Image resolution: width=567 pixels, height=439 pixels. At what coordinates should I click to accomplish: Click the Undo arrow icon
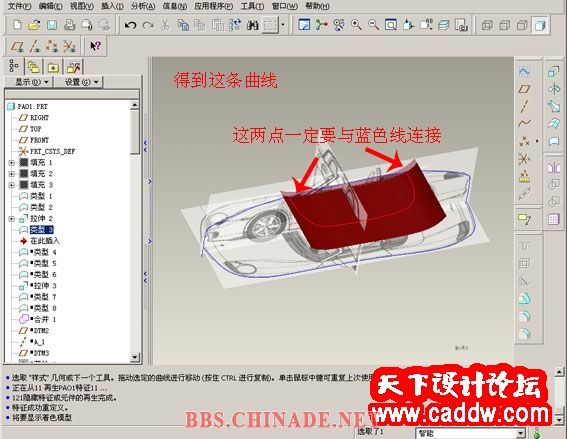pyautogui.click(x=130, y=25)
